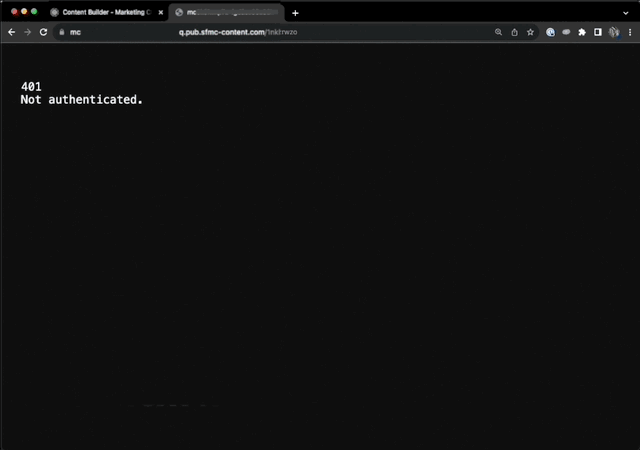Open Chrome's three-dot menu
640x450 pixels.
click(630, 32)
